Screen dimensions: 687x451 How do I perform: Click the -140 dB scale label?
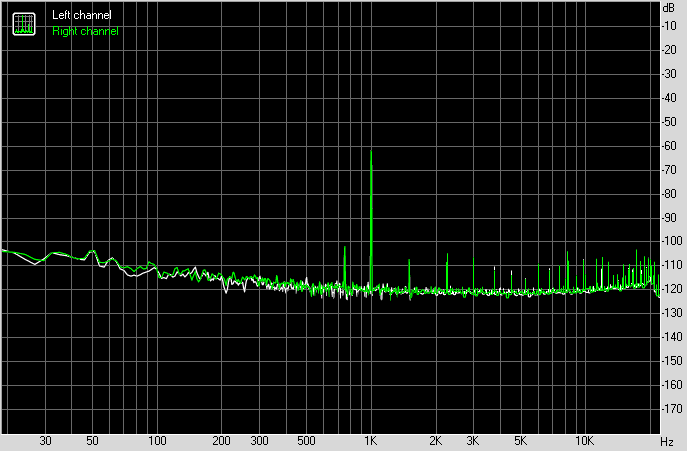coord(672,337)
